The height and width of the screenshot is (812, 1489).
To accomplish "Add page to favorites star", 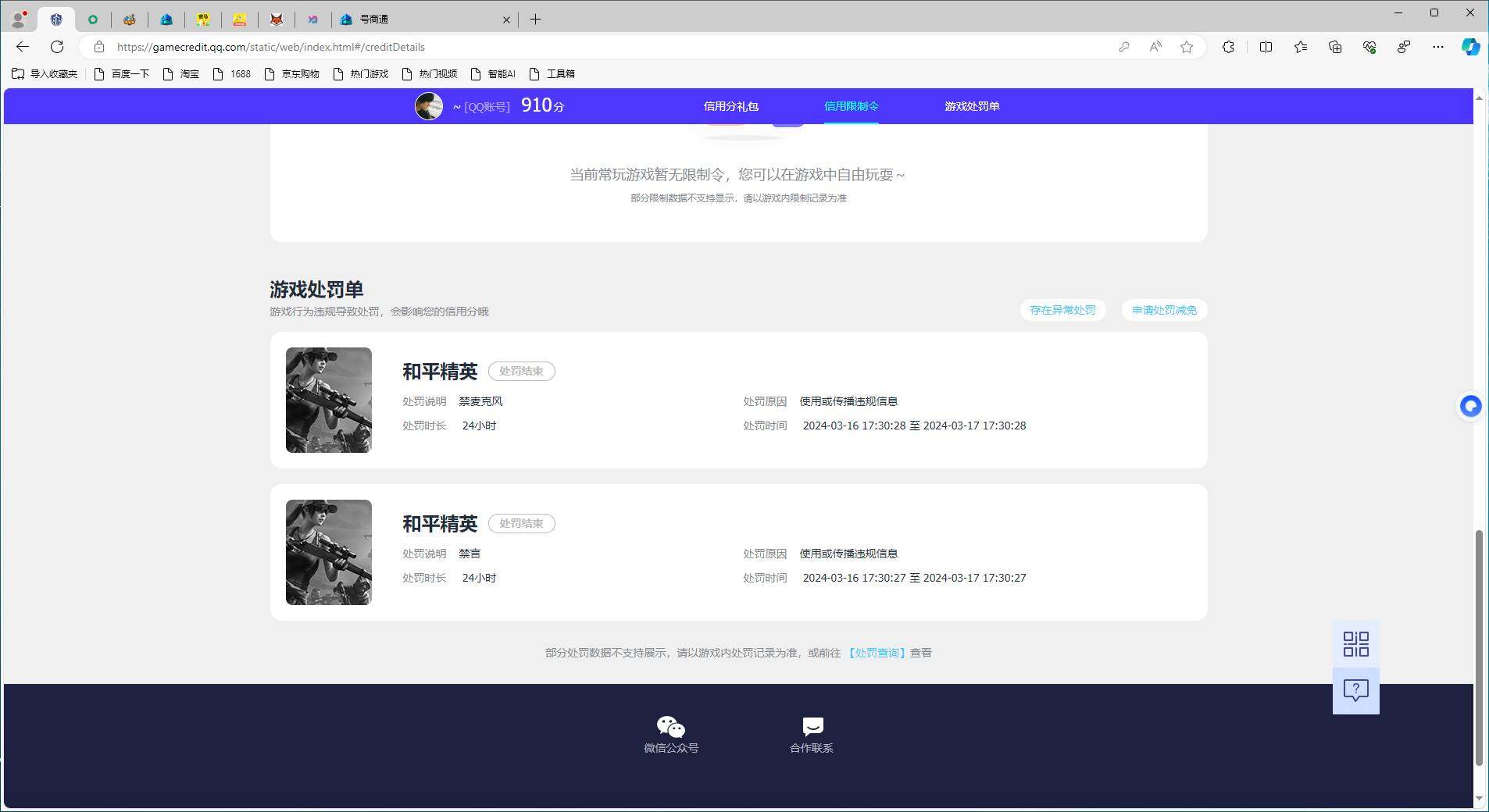I will 1187,47.
